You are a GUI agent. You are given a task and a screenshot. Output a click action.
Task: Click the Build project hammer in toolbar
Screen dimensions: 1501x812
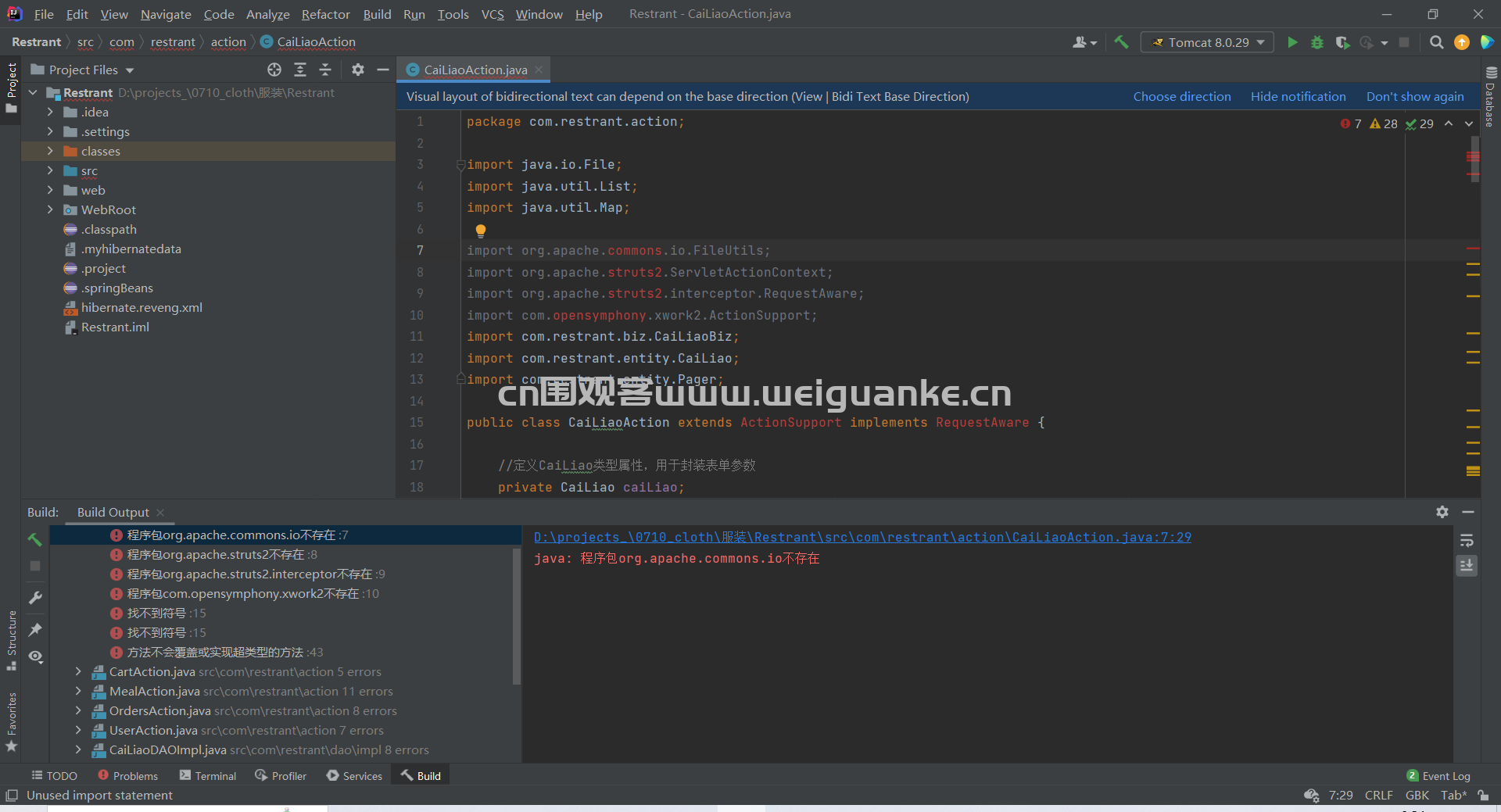click(x=1121, y=42)
